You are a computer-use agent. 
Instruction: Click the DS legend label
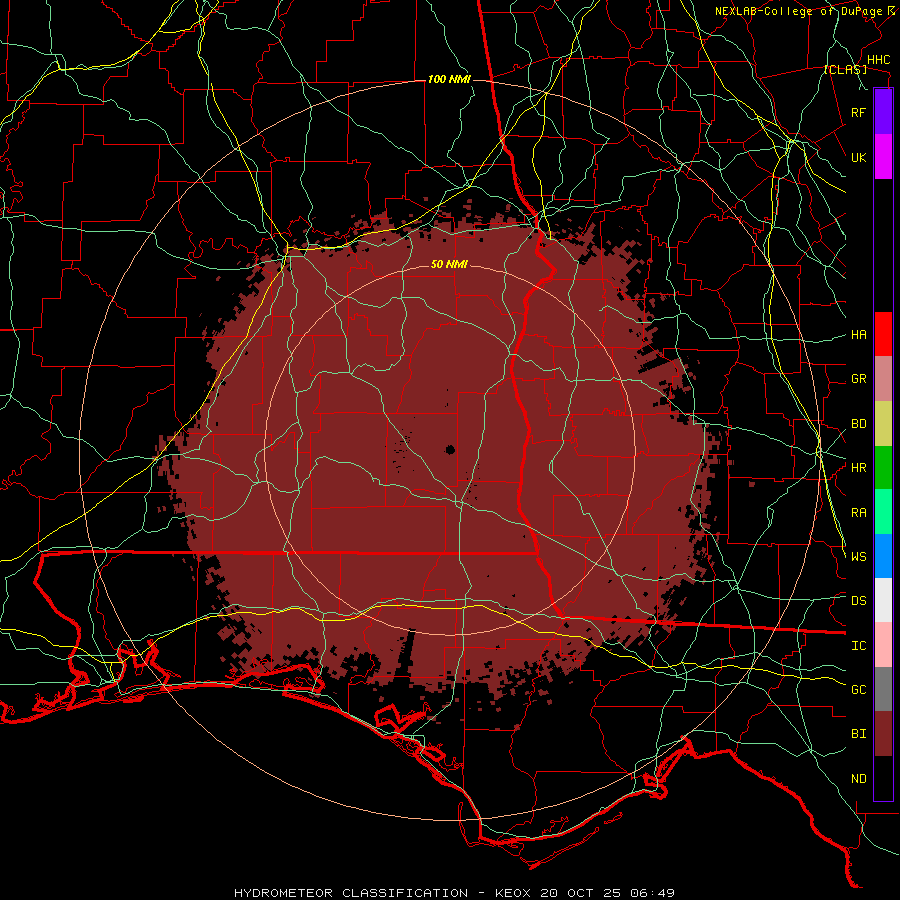point(858,600)
